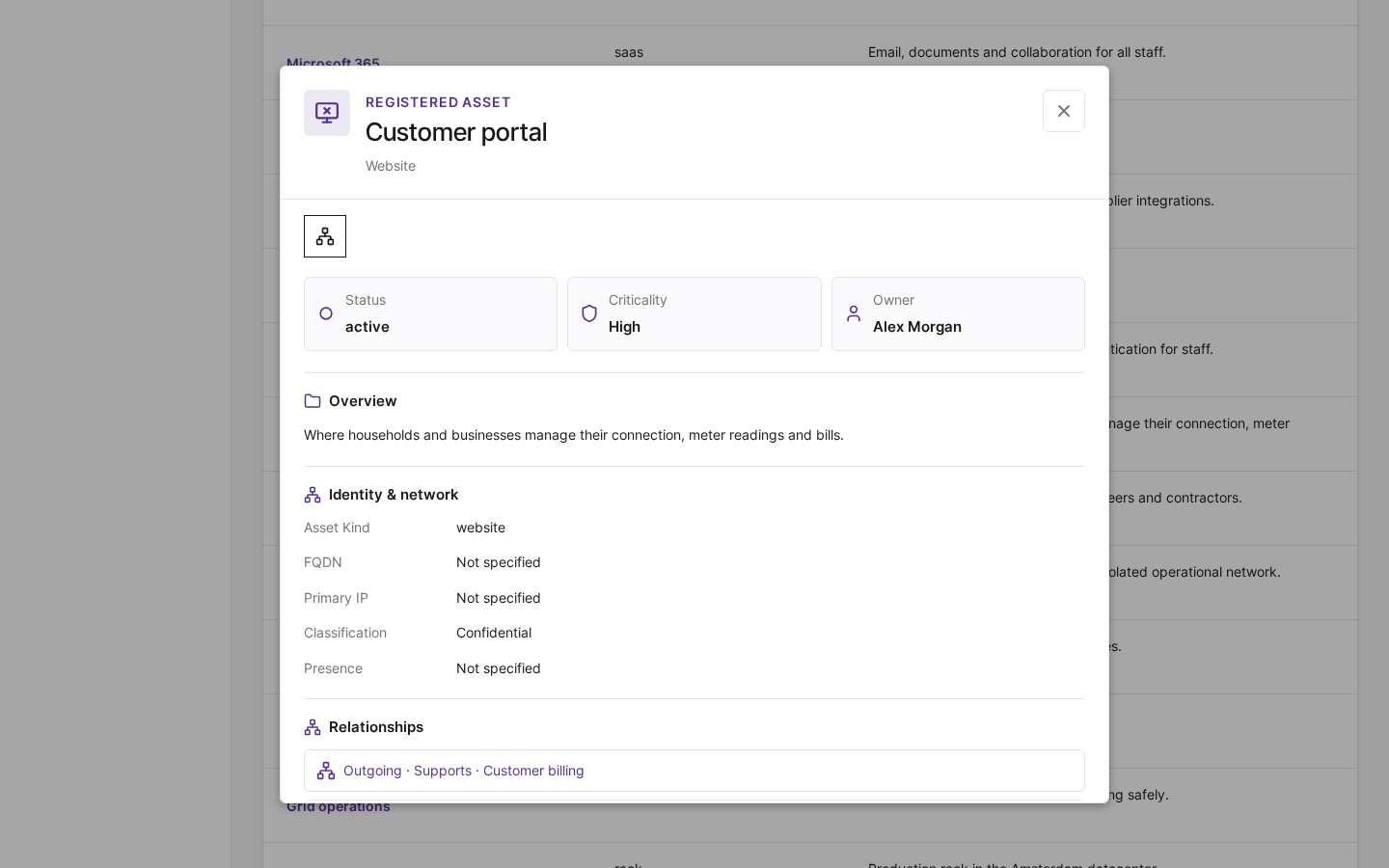Click the Asset Kind value website

click(480, 528)
